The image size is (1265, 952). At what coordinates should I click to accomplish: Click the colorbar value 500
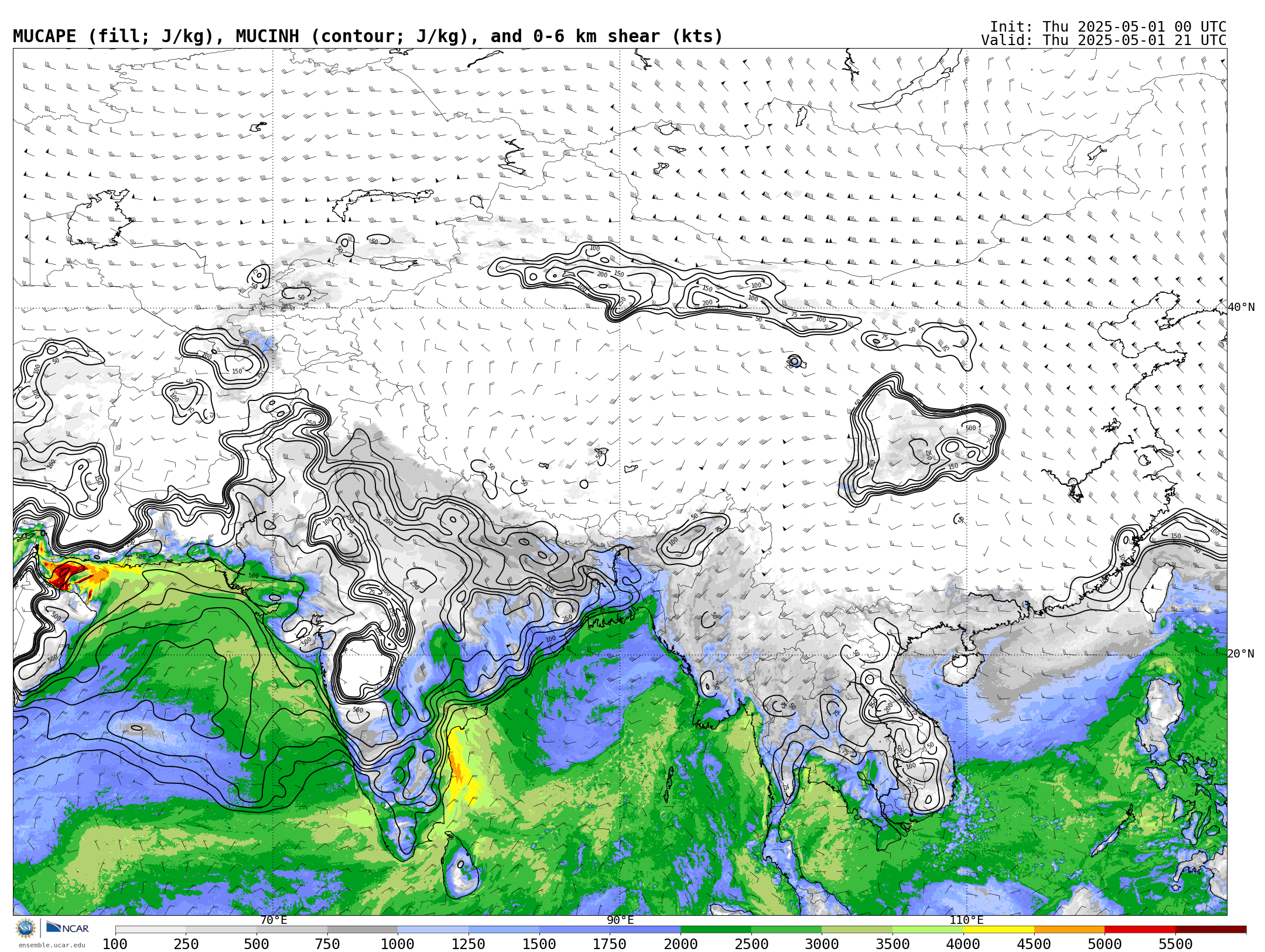point(257,944)
